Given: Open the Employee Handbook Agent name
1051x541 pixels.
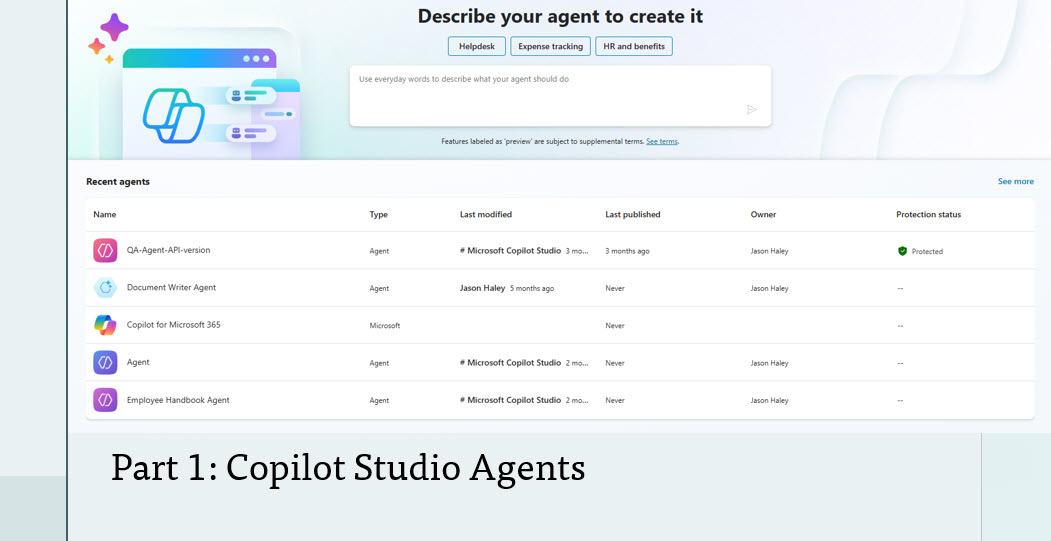Looking at the screenshot, I should pos(178,400).
